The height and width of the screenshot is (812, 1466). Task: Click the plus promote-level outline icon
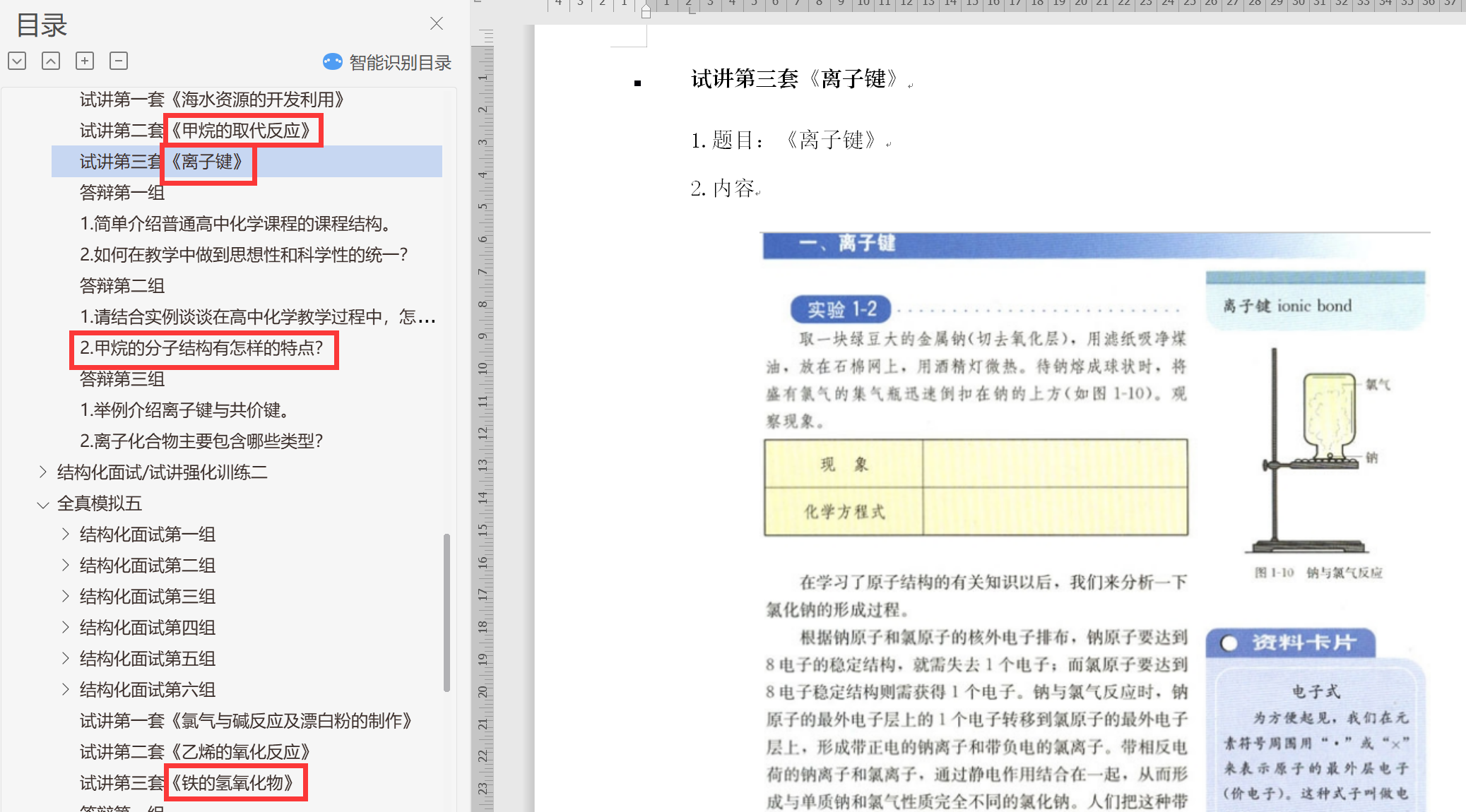tap(85, 61)
